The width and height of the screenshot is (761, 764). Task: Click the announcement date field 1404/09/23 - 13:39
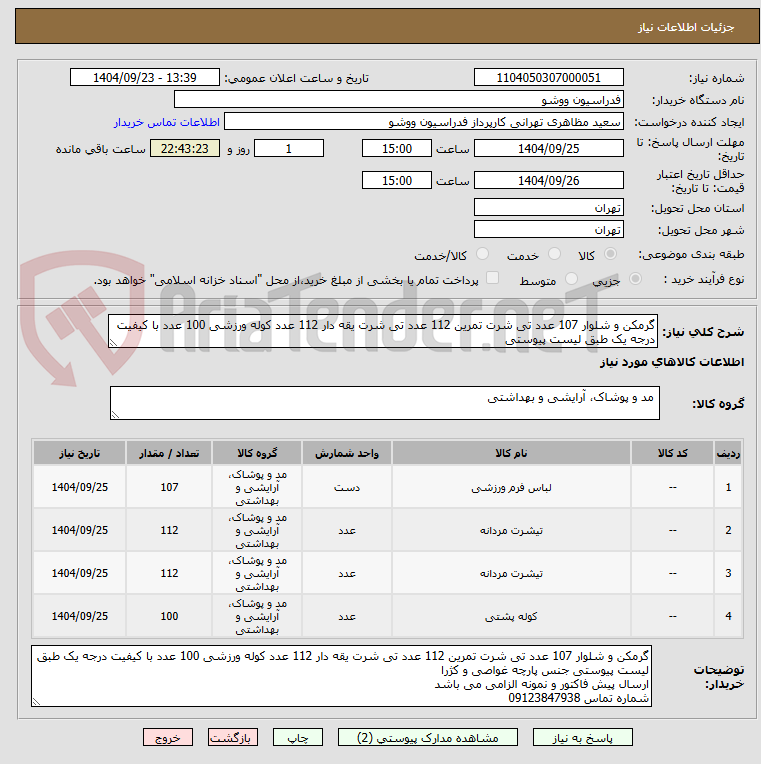pyautogui.click(x=145, y=77)
